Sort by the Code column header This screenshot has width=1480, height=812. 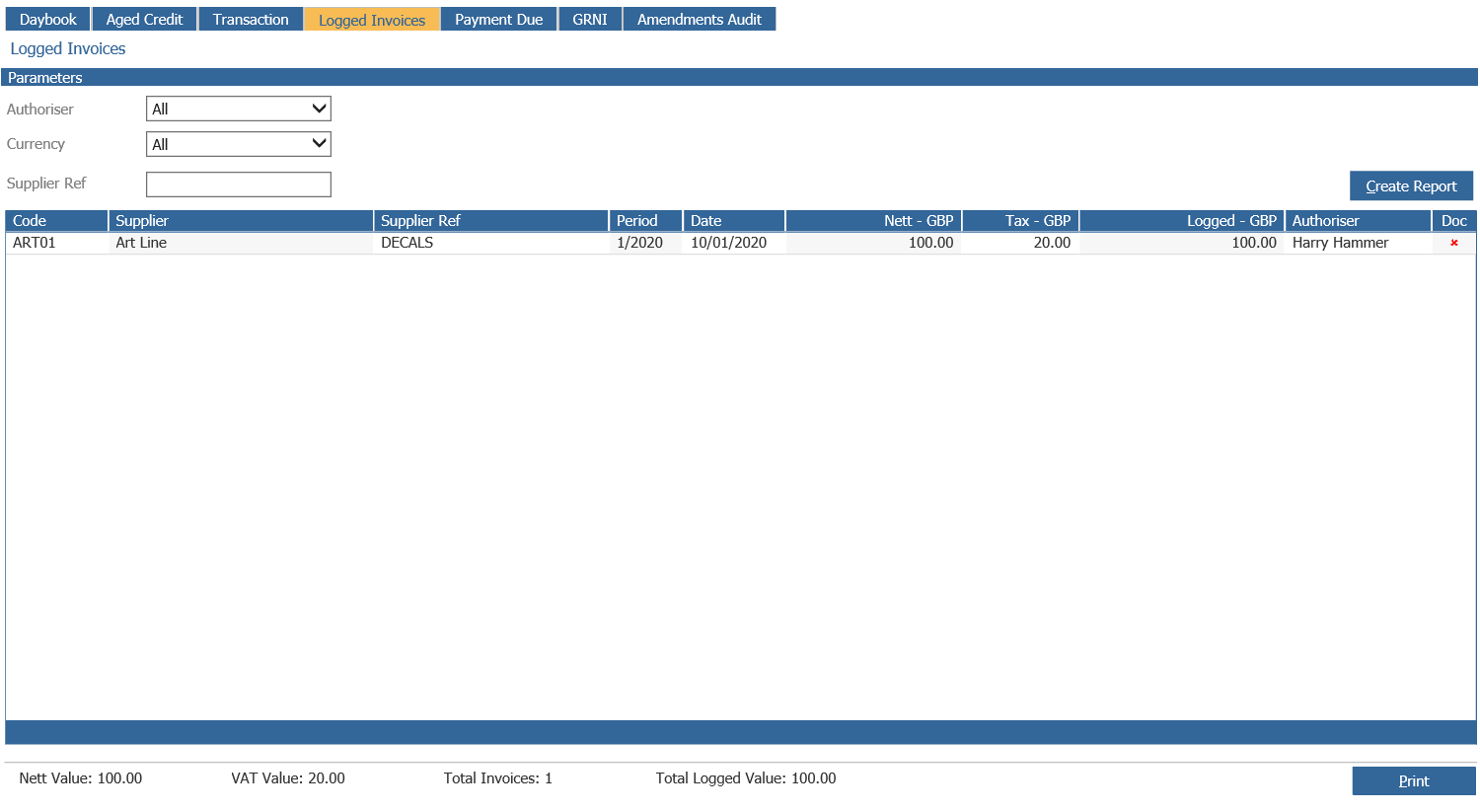[55, 220]
